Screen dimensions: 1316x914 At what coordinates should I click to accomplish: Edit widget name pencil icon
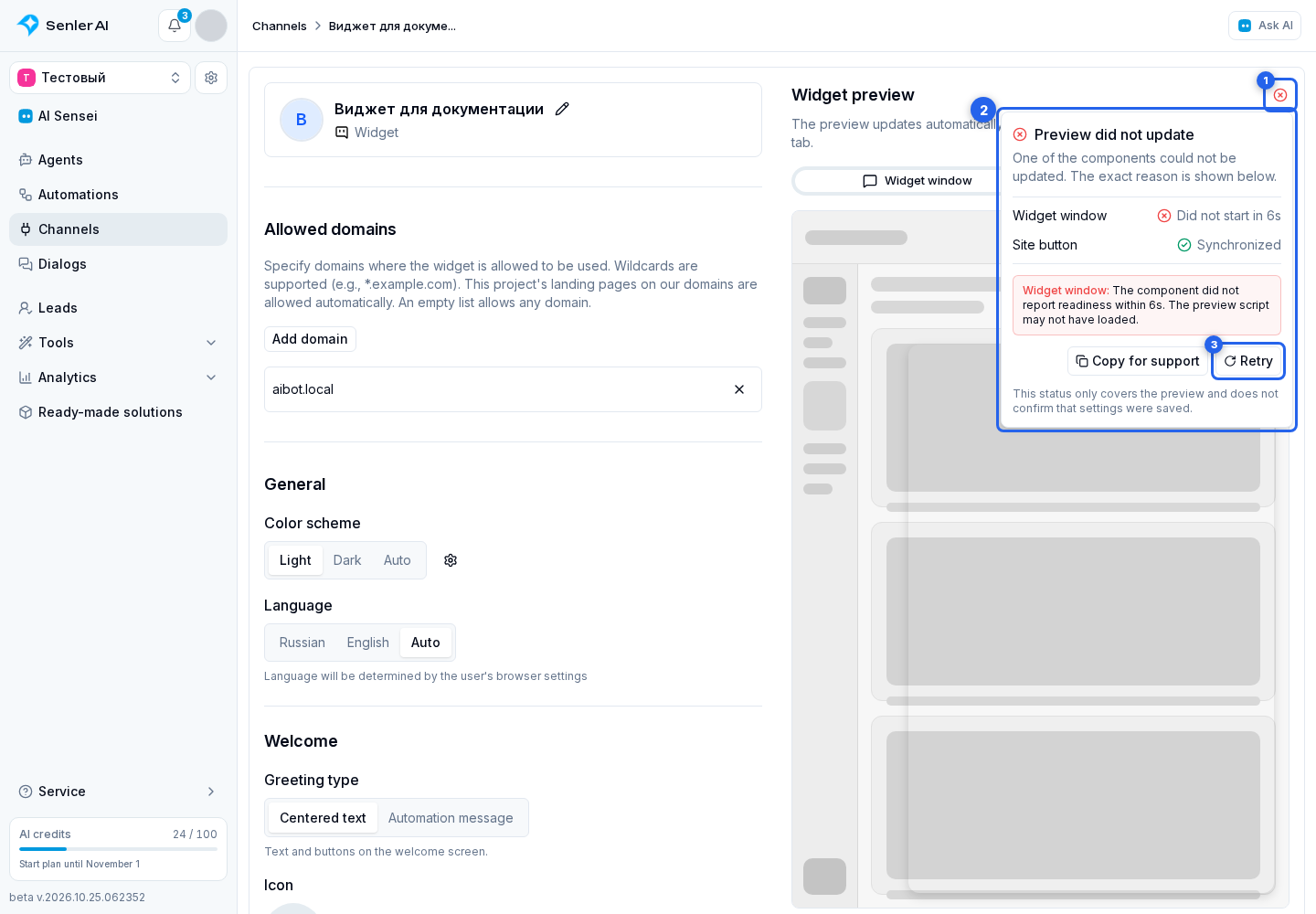click(562, 109)
